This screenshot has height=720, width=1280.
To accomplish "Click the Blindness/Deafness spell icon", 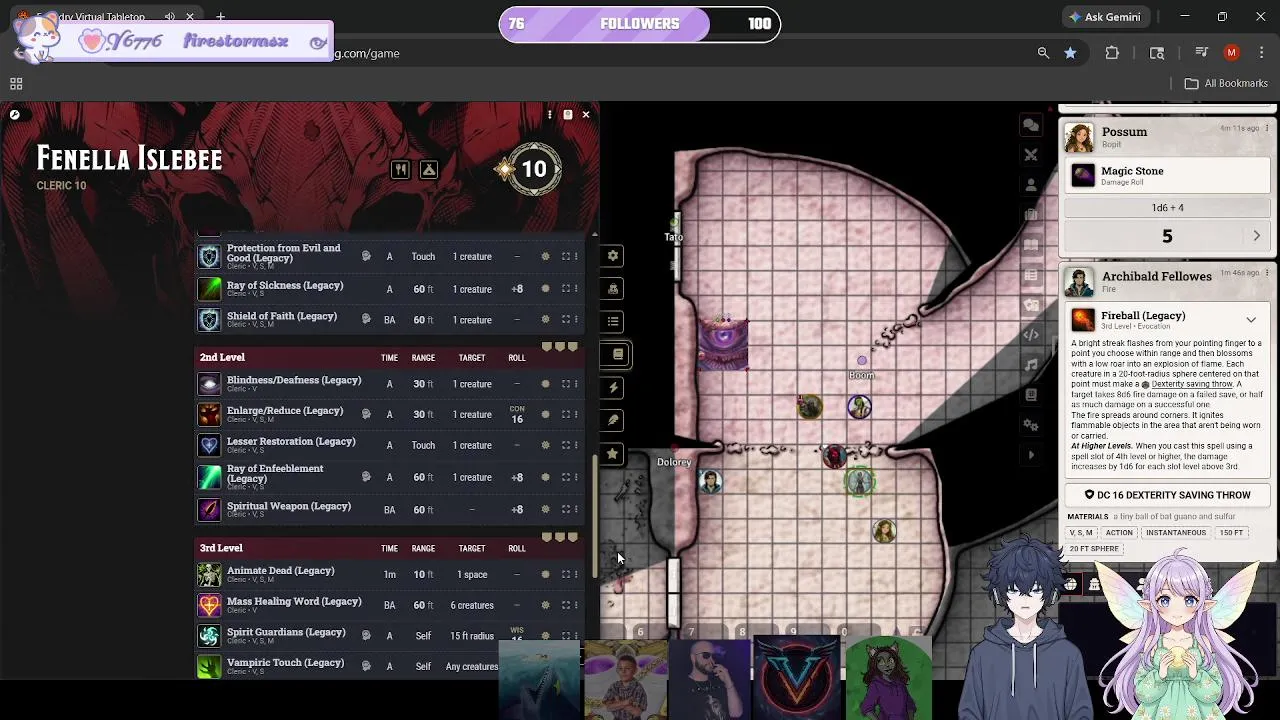I will pyautogui.click(x=209, y=384).
